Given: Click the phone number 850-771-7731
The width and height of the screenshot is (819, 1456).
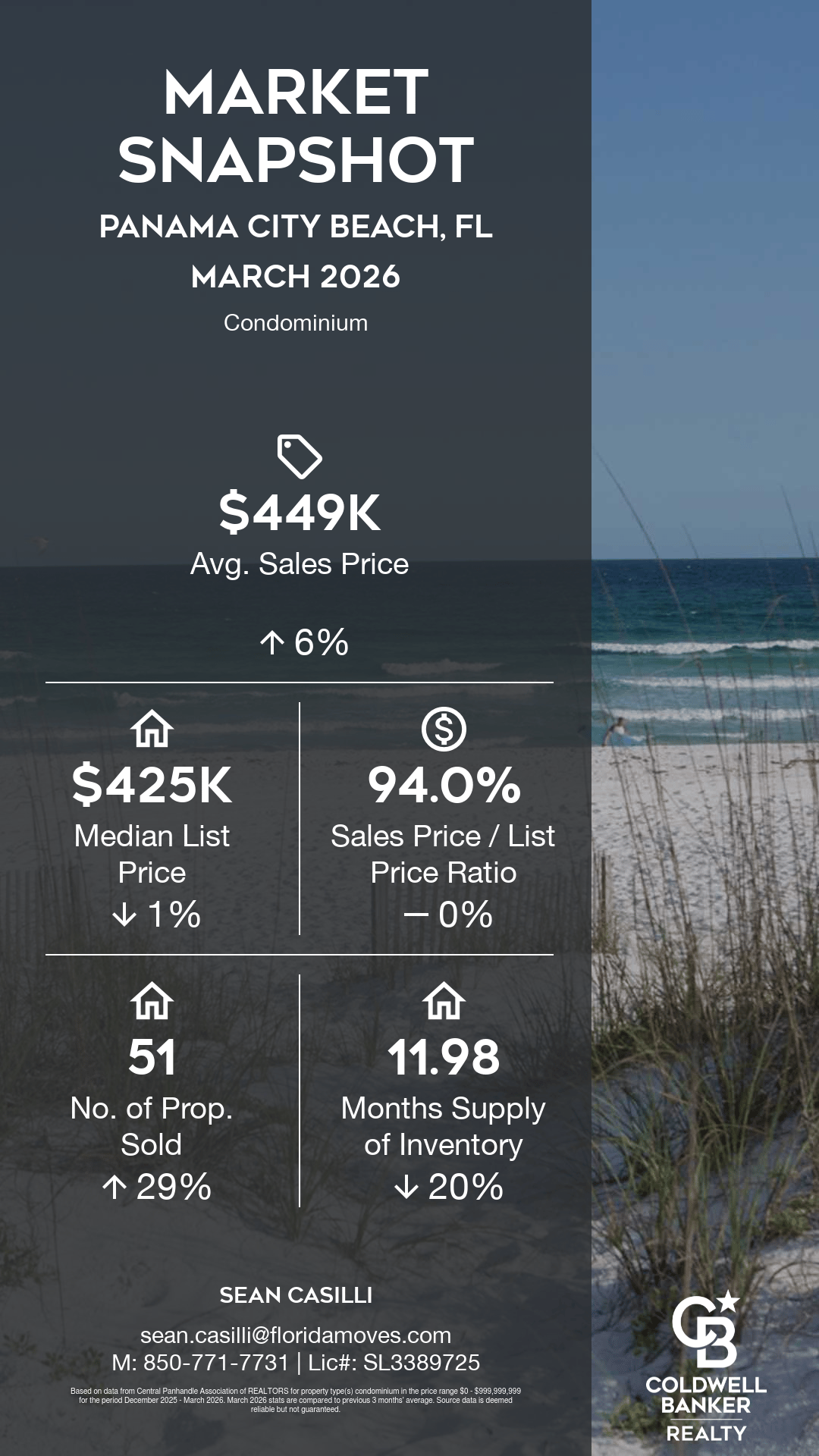Looking at the screenshot, I should tap(216, 1363).
